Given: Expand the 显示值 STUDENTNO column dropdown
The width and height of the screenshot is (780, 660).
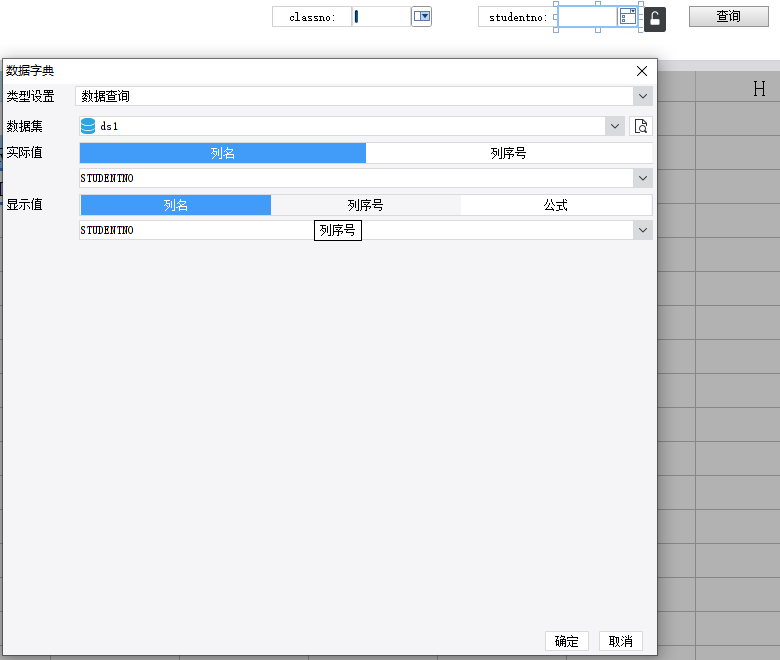Looking at the screenshot, I should 643,230.
